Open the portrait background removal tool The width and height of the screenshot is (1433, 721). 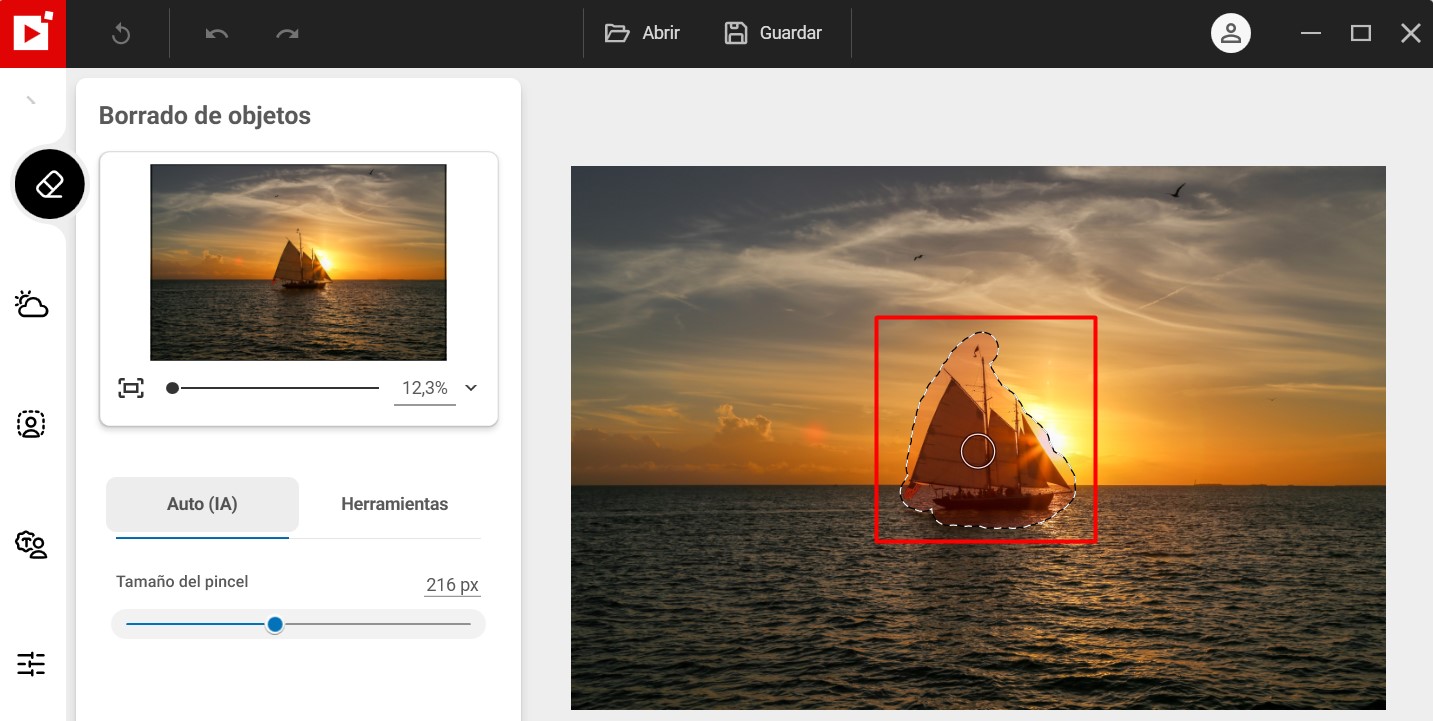click(x=32, y=424)
